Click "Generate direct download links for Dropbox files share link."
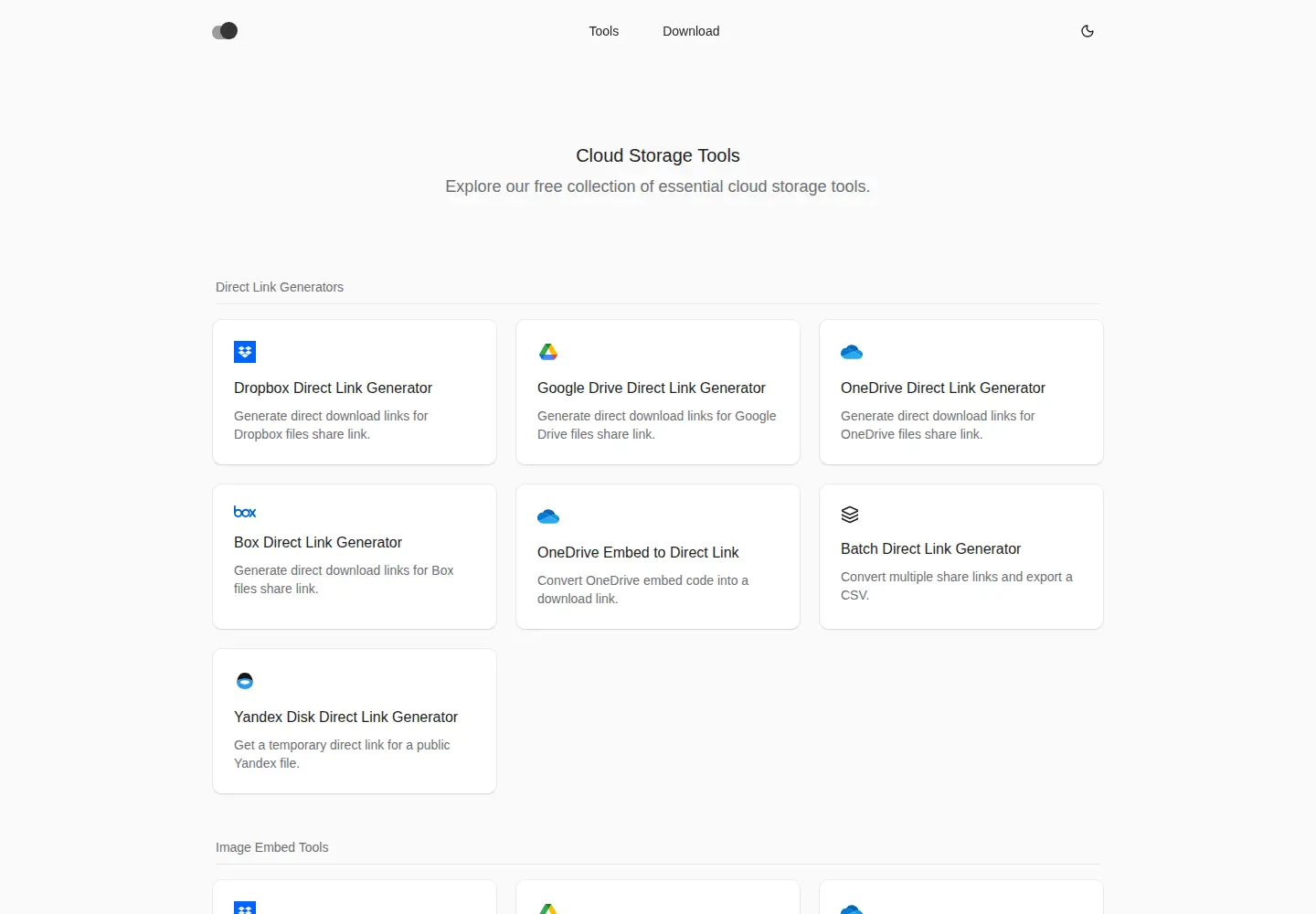This screenshot has width=1316, height=914. [x=331, y=425]
